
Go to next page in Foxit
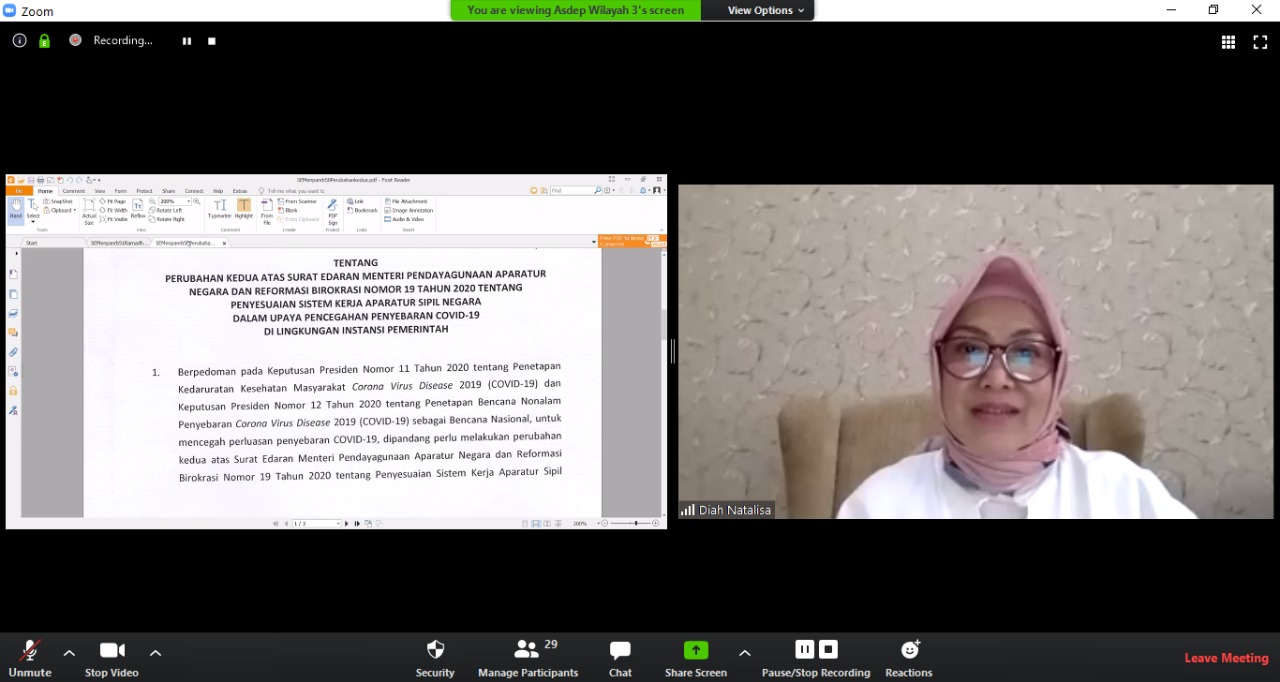[347, 523]
